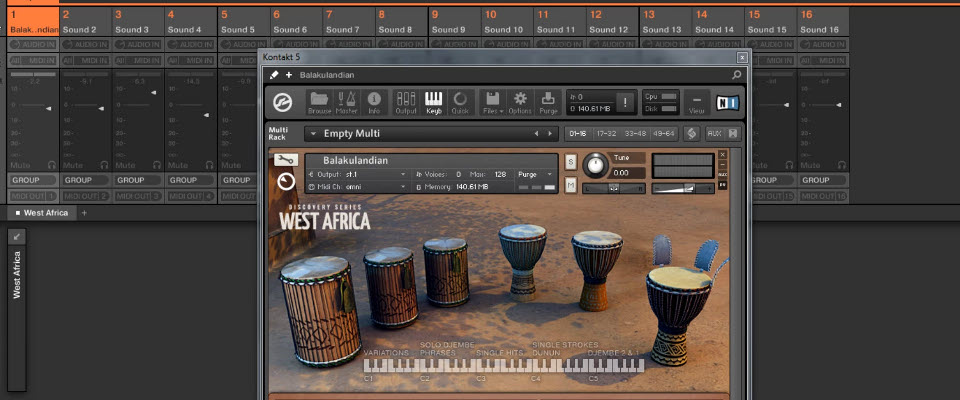Mute the Balakulandian instrument with M button
The image size is (960, 400).
click(x=571, y=185)
